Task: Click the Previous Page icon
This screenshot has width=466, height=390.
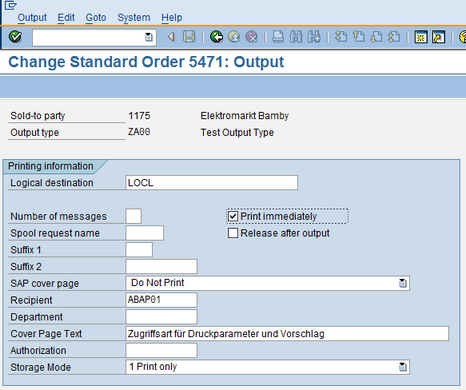Action: coord(359,37)
